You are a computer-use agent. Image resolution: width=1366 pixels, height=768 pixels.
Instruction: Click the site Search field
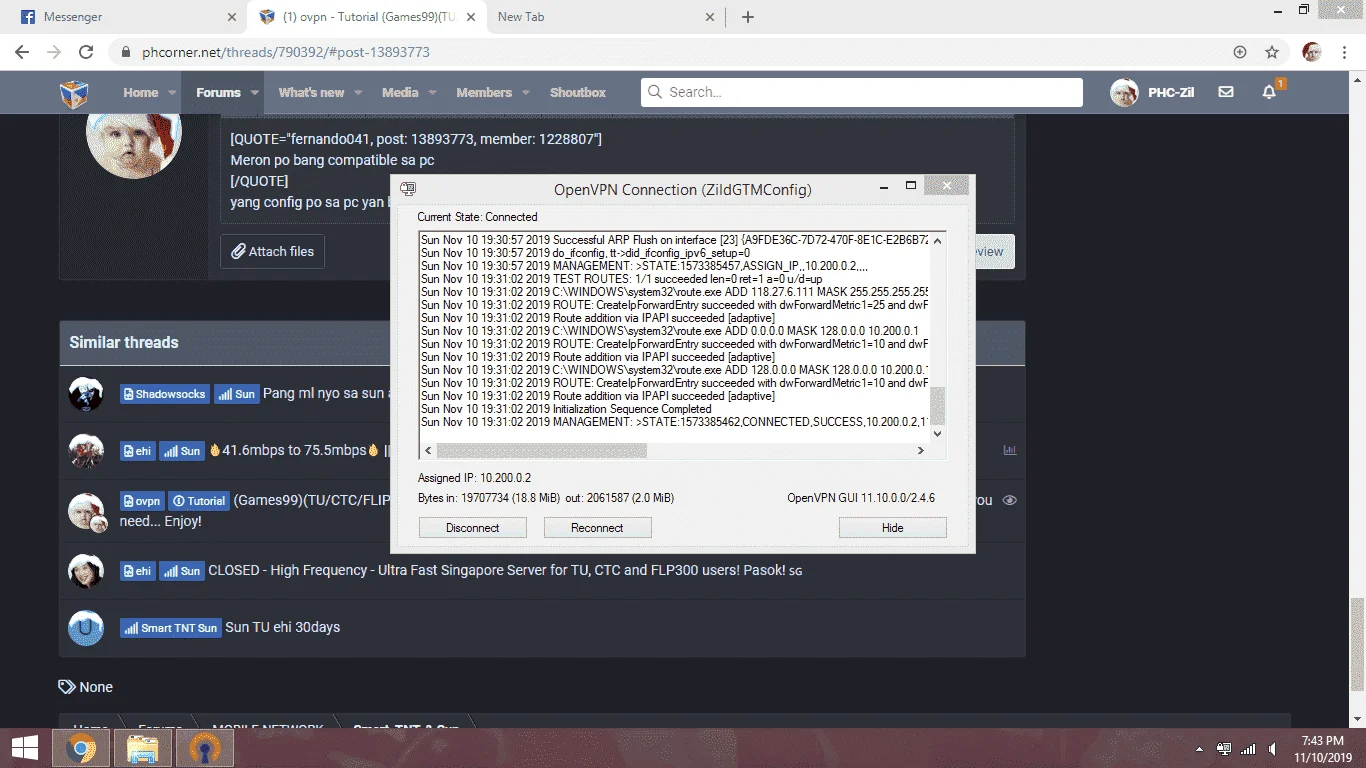pos(862,92)
